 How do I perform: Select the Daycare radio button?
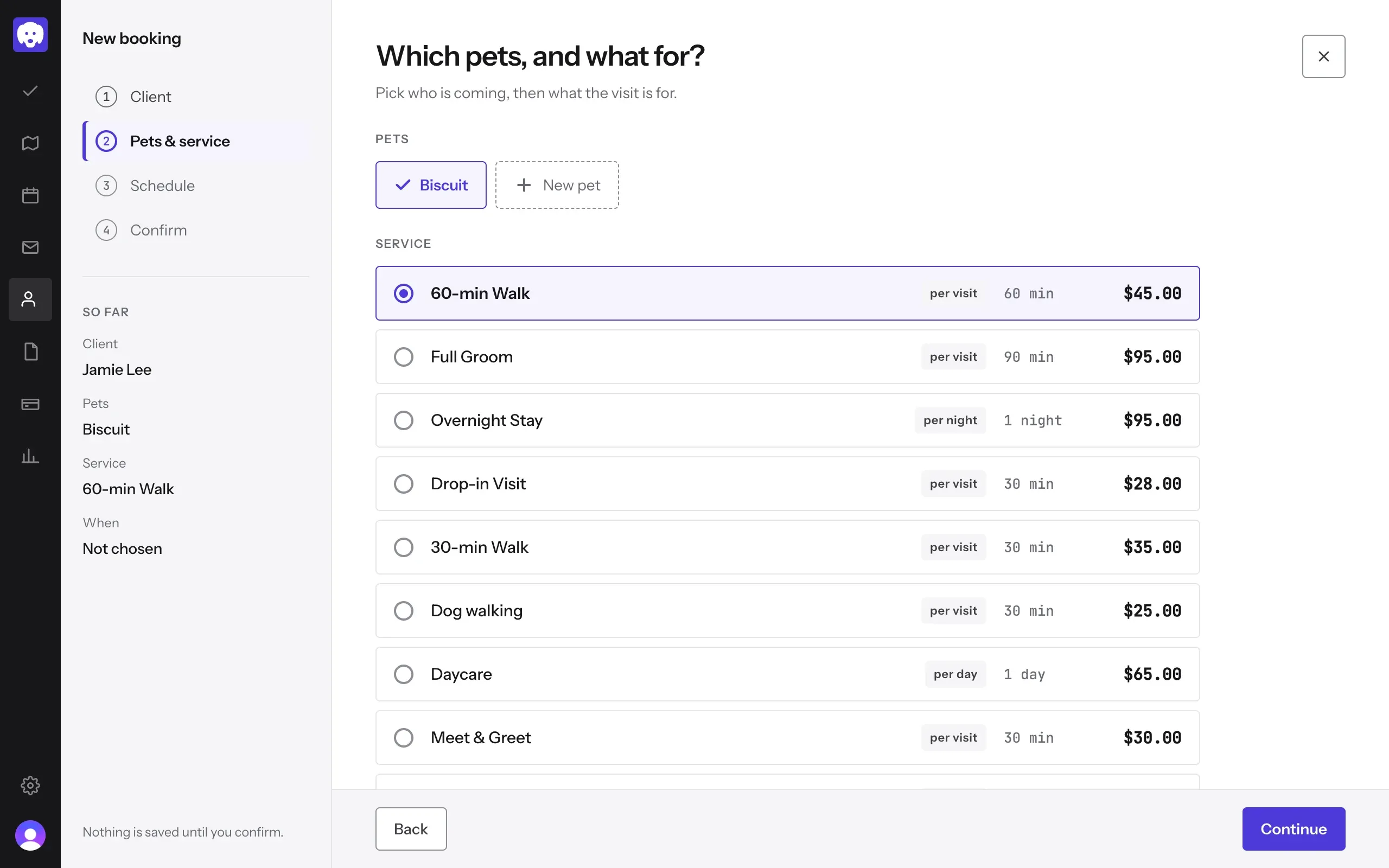point(404,674)
